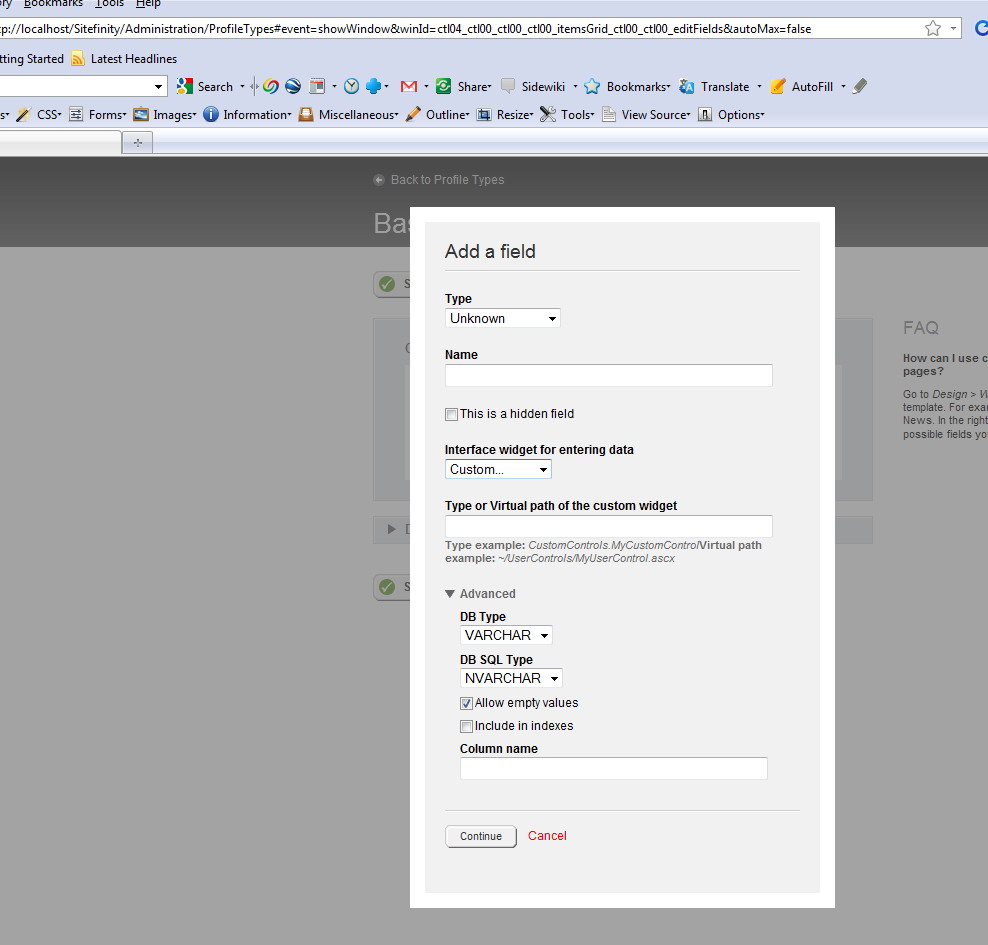Toggle 'This is a hidden field' checkbox
The image size is (988, 945).
[x=451, y=415]
